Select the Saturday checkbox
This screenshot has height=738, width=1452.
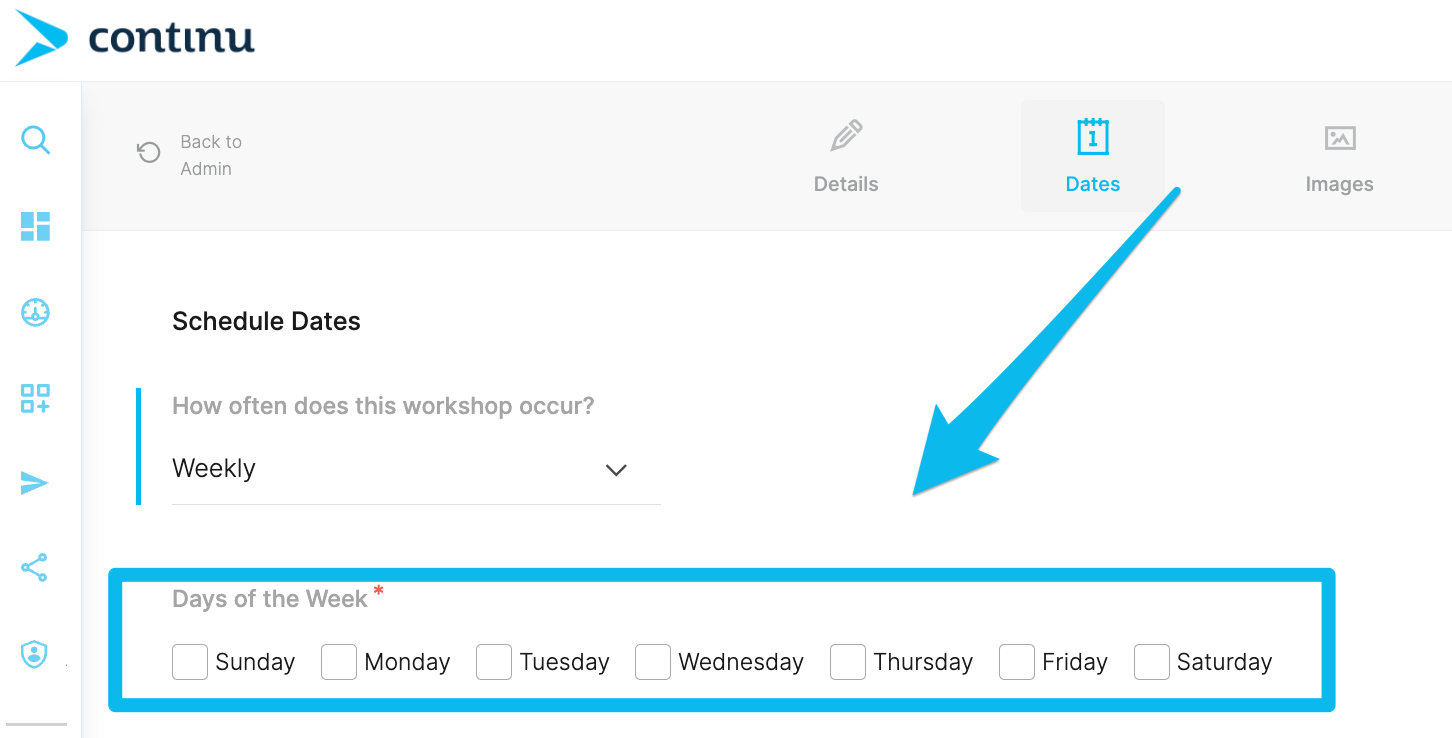(x=1152, y=662)
